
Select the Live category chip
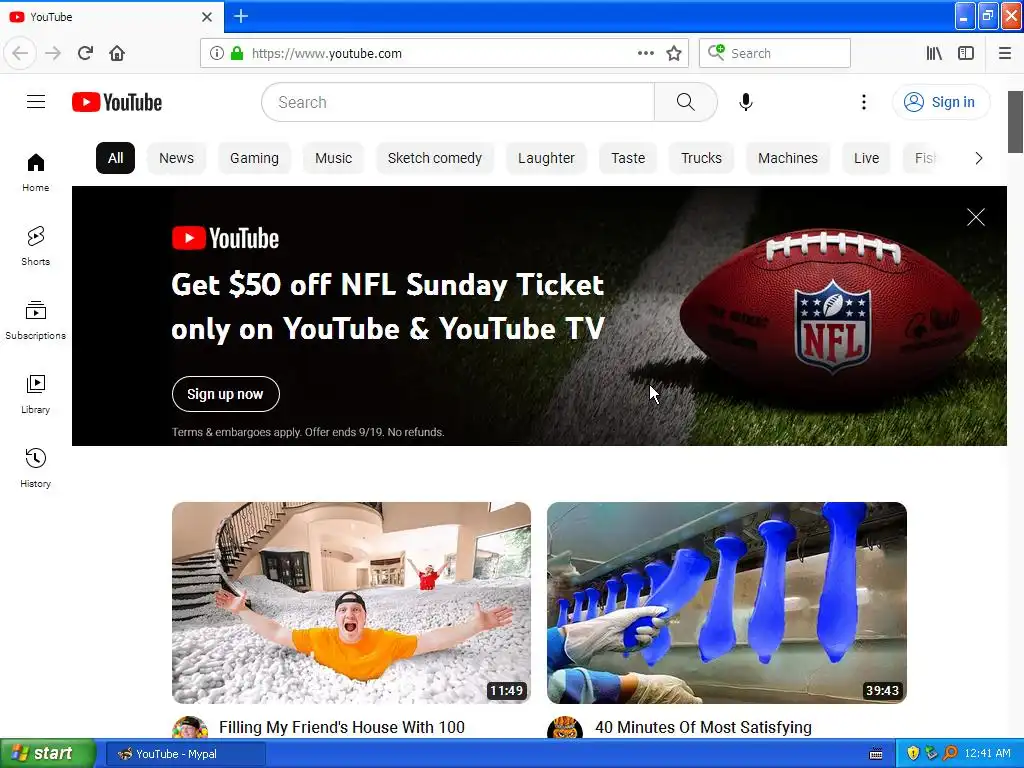pyautogui.click(x=866, y=158)
